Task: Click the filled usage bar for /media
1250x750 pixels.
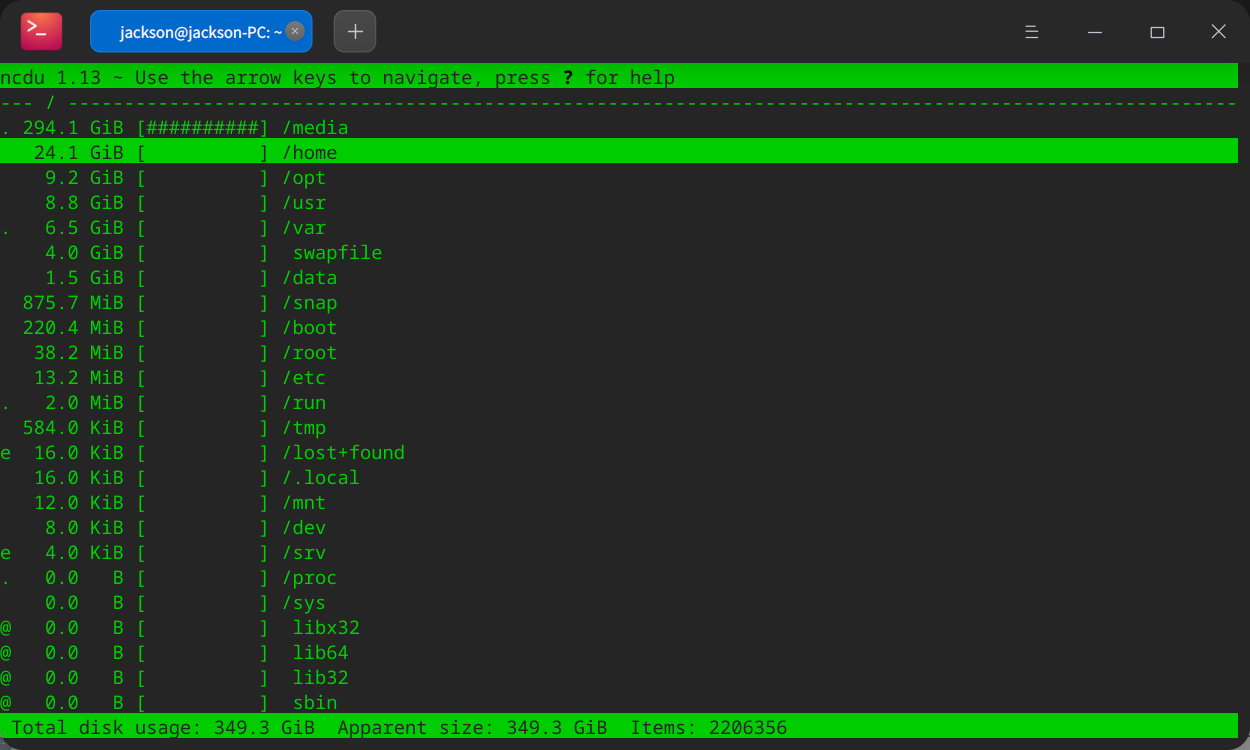Action: 203,128
